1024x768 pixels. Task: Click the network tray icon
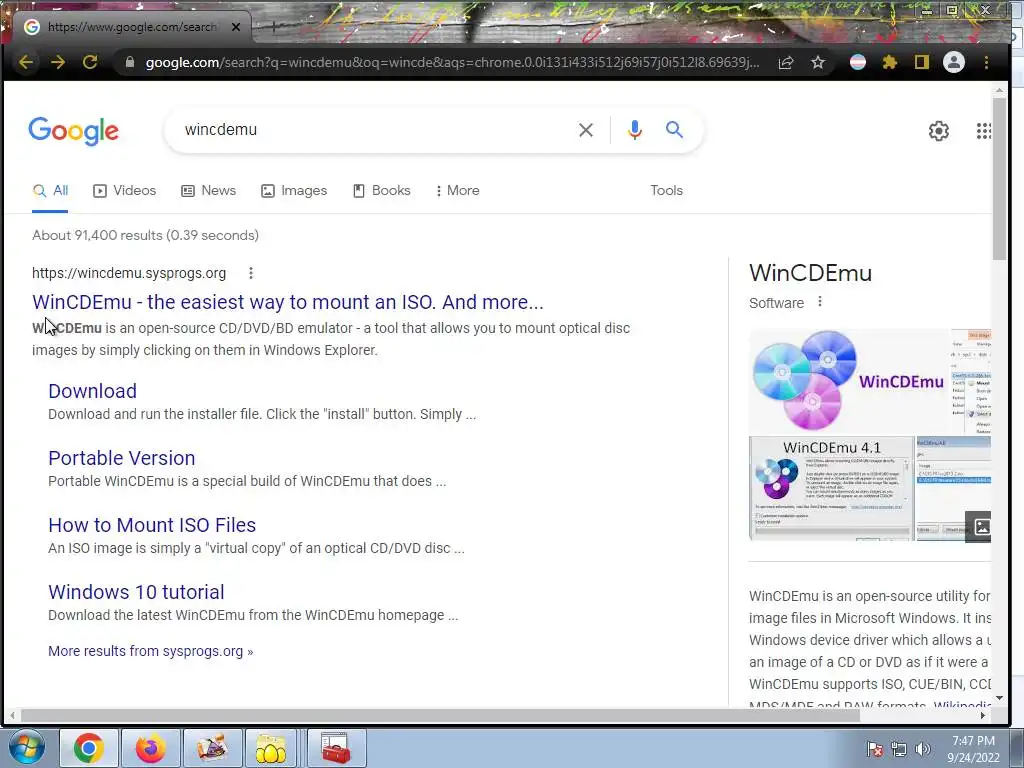(899, 749)
